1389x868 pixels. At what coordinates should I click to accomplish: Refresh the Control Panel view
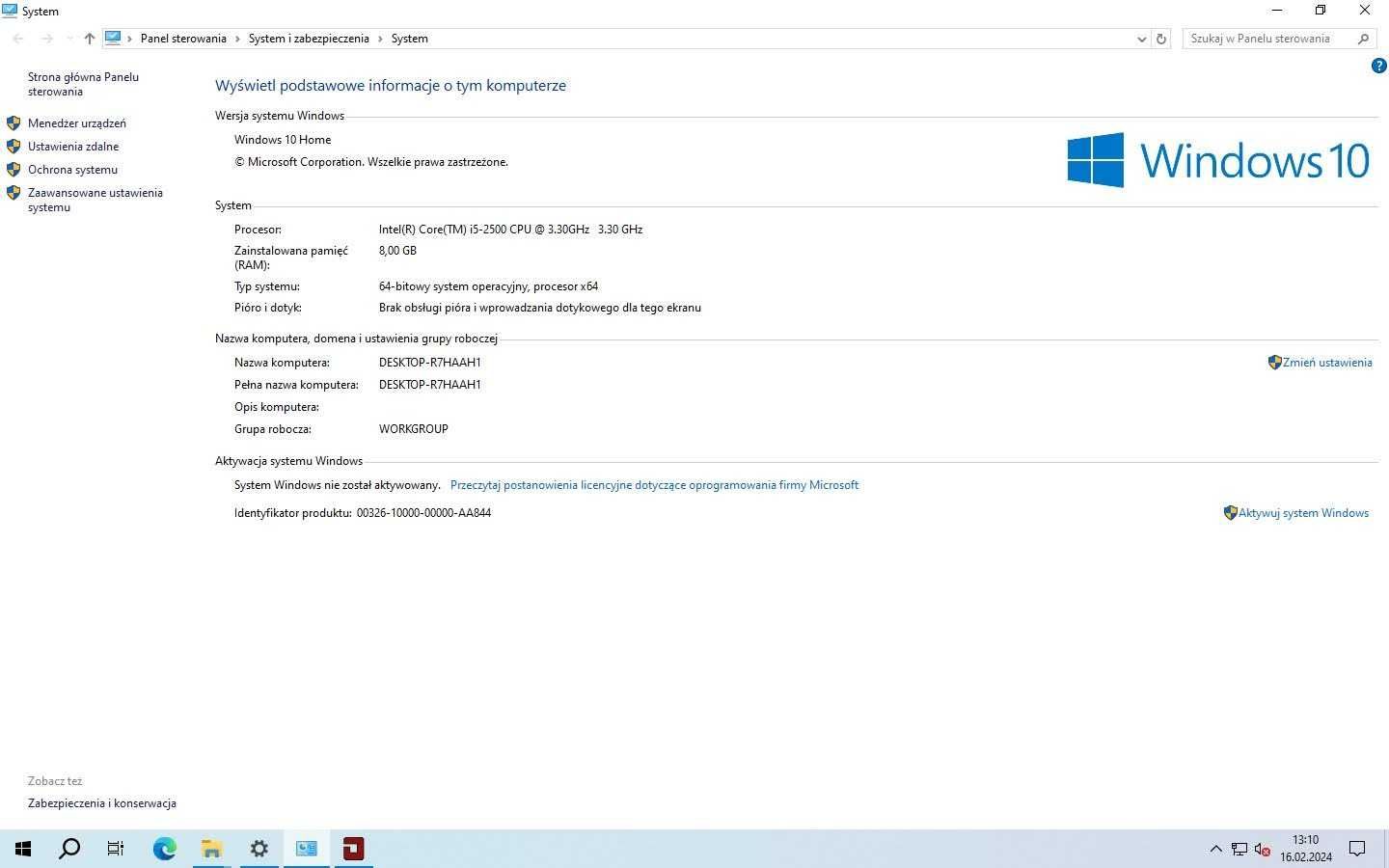(x=1161, y=39)
